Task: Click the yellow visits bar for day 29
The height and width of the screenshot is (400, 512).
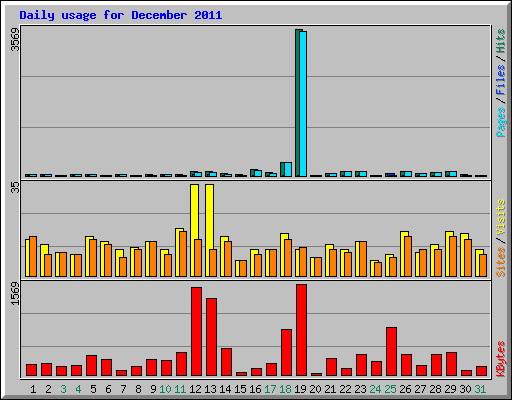Action: 447,254
